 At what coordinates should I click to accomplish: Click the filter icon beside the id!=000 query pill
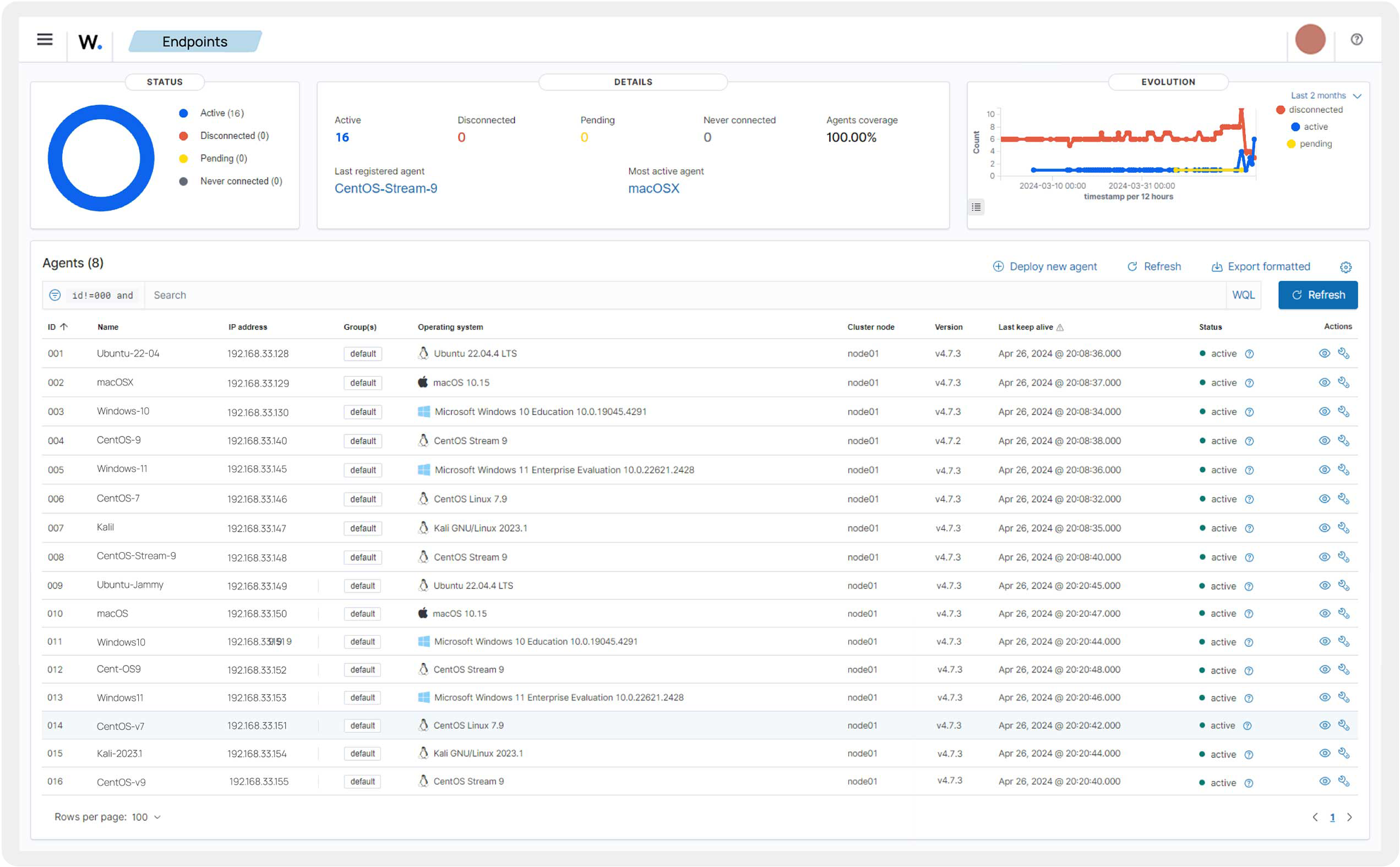tap(55, 295)
